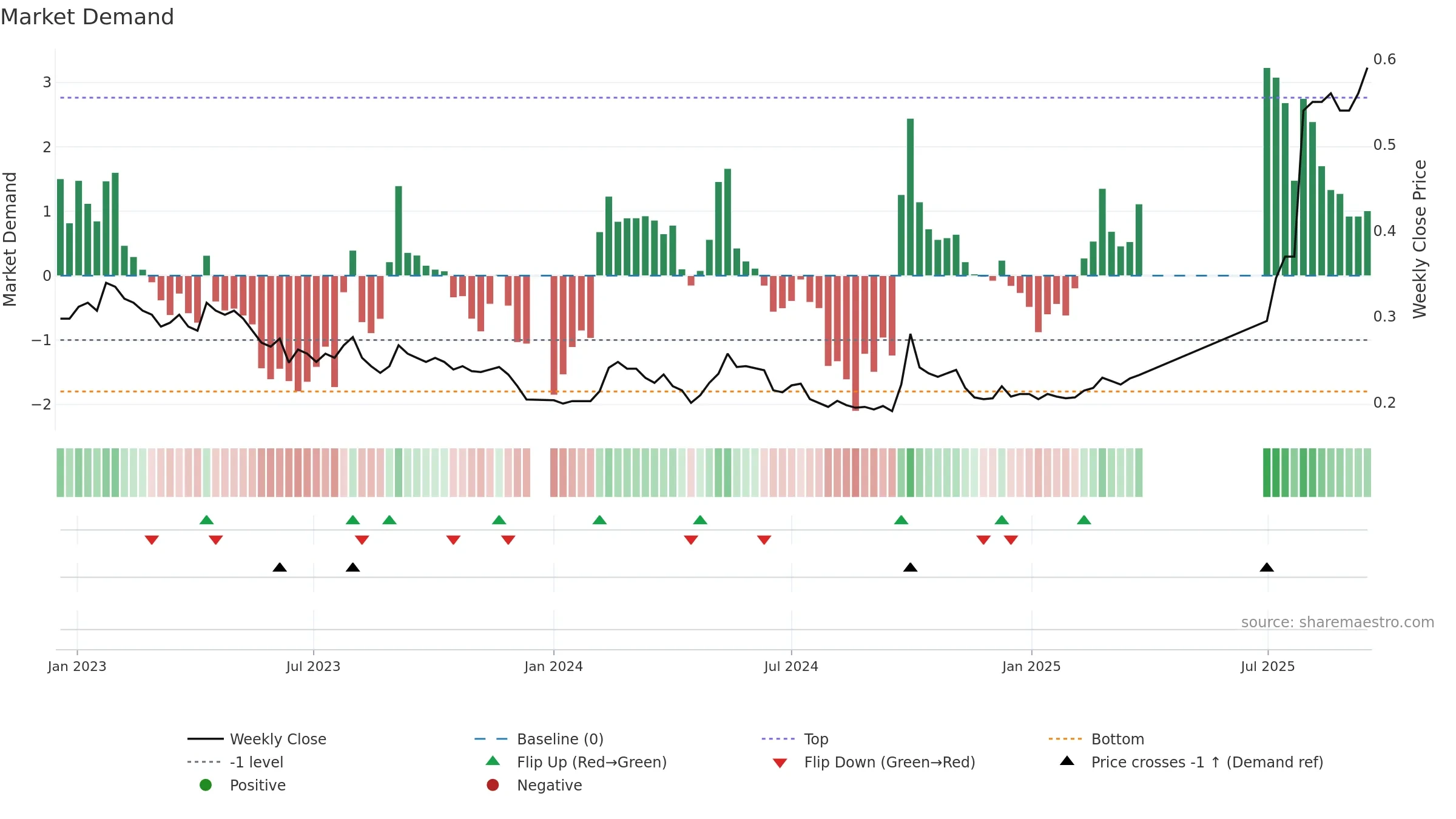The image size is (1456, 819).
Task: Click the Weekly Close legend entry
Action: pyautogui.click(x=257, y=739)
